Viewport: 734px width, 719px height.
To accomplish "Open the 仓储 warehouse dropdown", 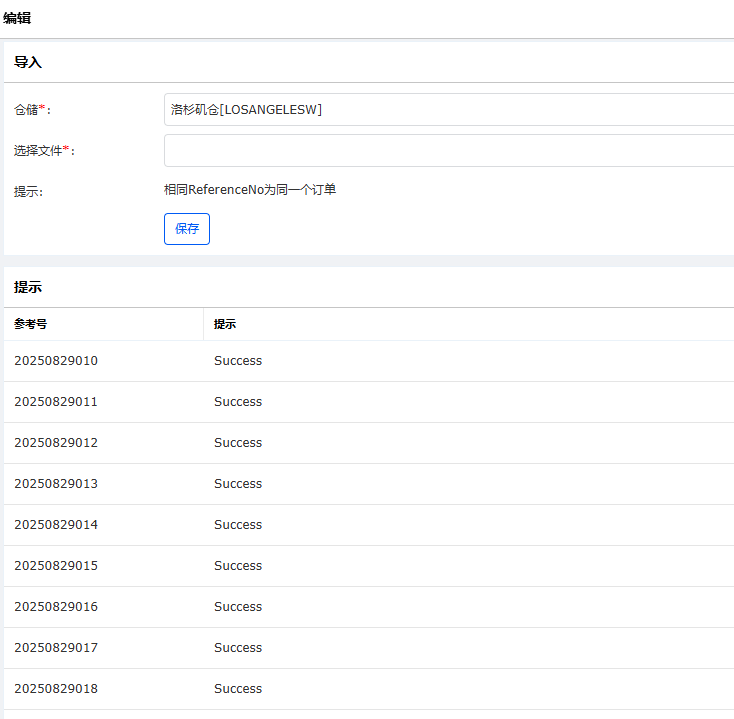I will click(x=448, y=110).
